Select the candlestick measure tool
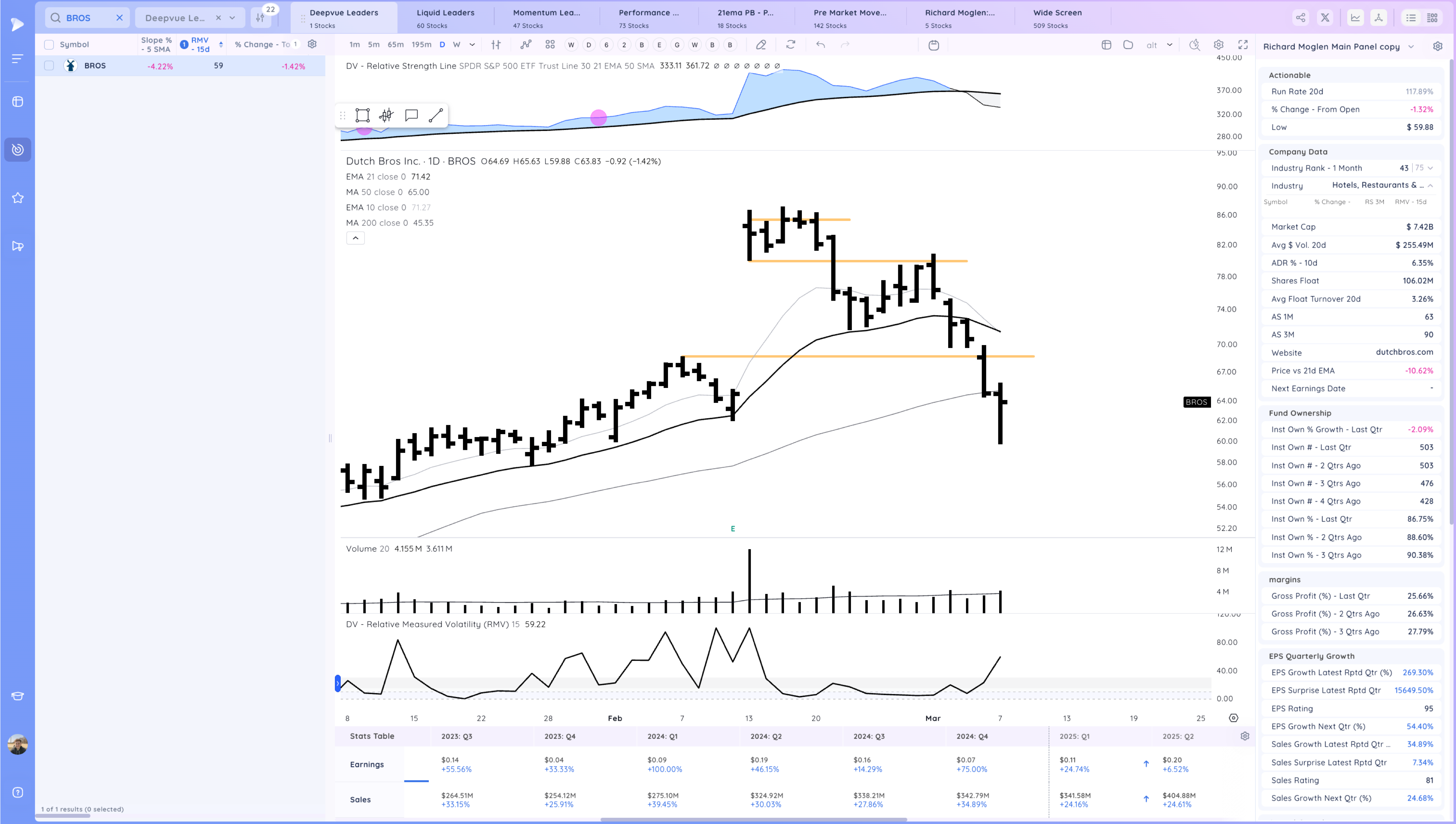This screenshot has width=1456, height=824. pyautogui.click(x=387, y=115)
